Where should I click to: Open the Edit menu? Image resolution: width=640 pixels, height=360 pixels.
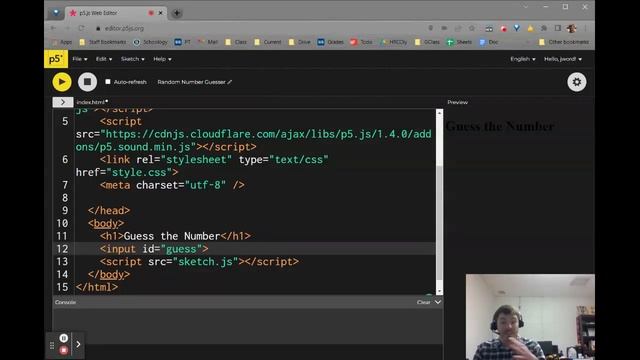coord(104,59)
